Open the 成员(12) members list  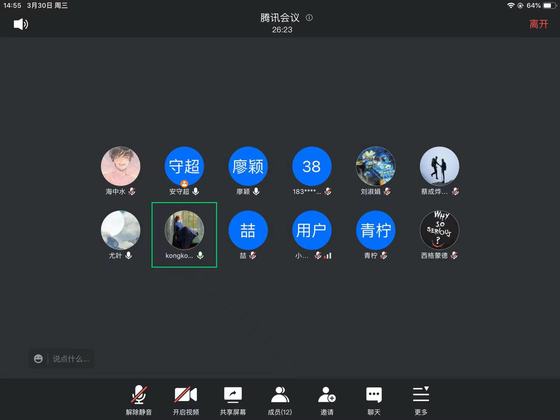280,400
